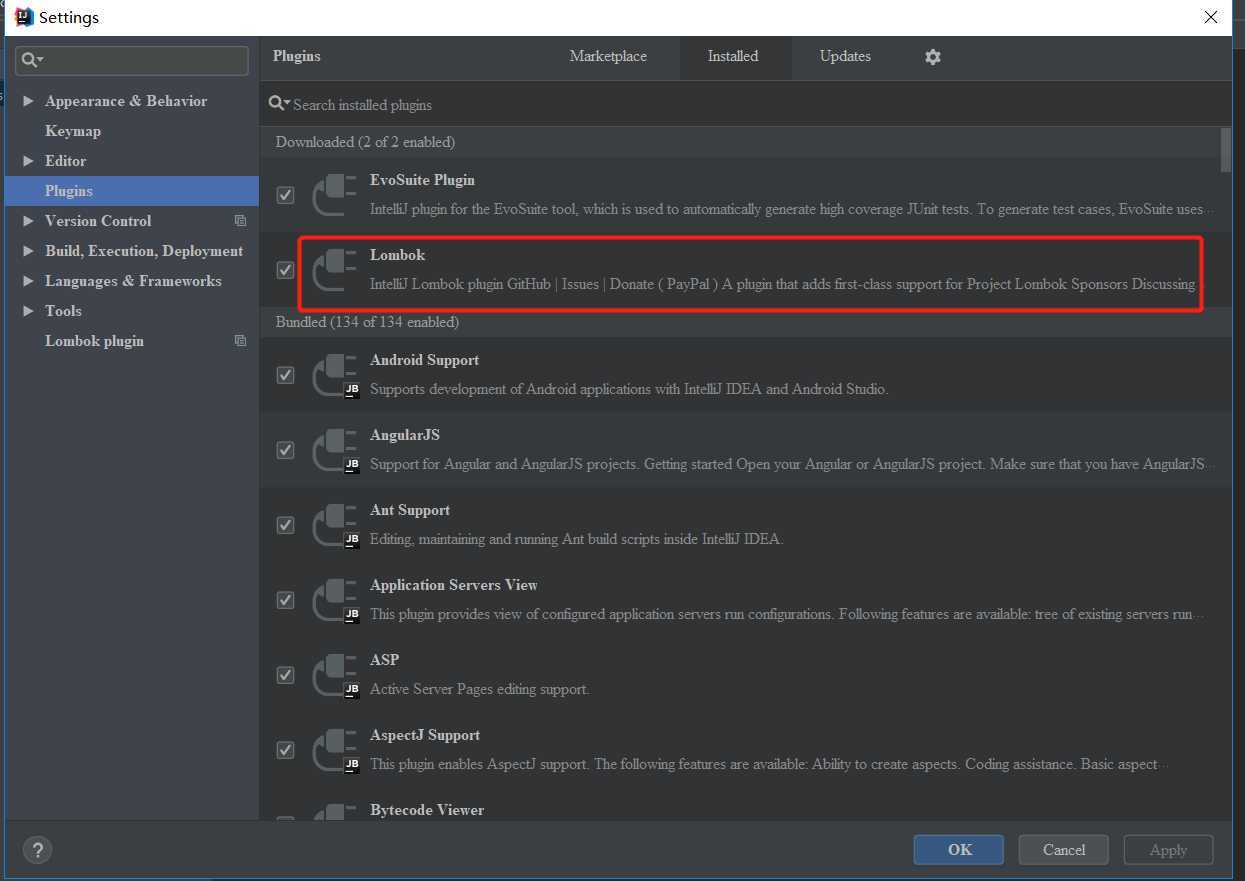Uncheck the Android Support plugin

(286, 375)
